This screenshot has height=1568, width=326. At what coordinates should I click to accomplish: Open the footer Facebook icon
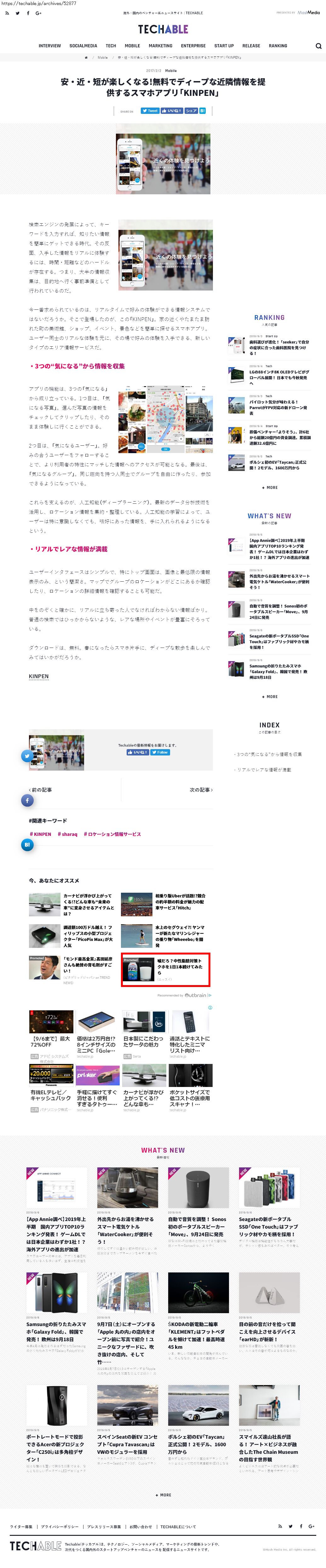[x=300, y=1526]
